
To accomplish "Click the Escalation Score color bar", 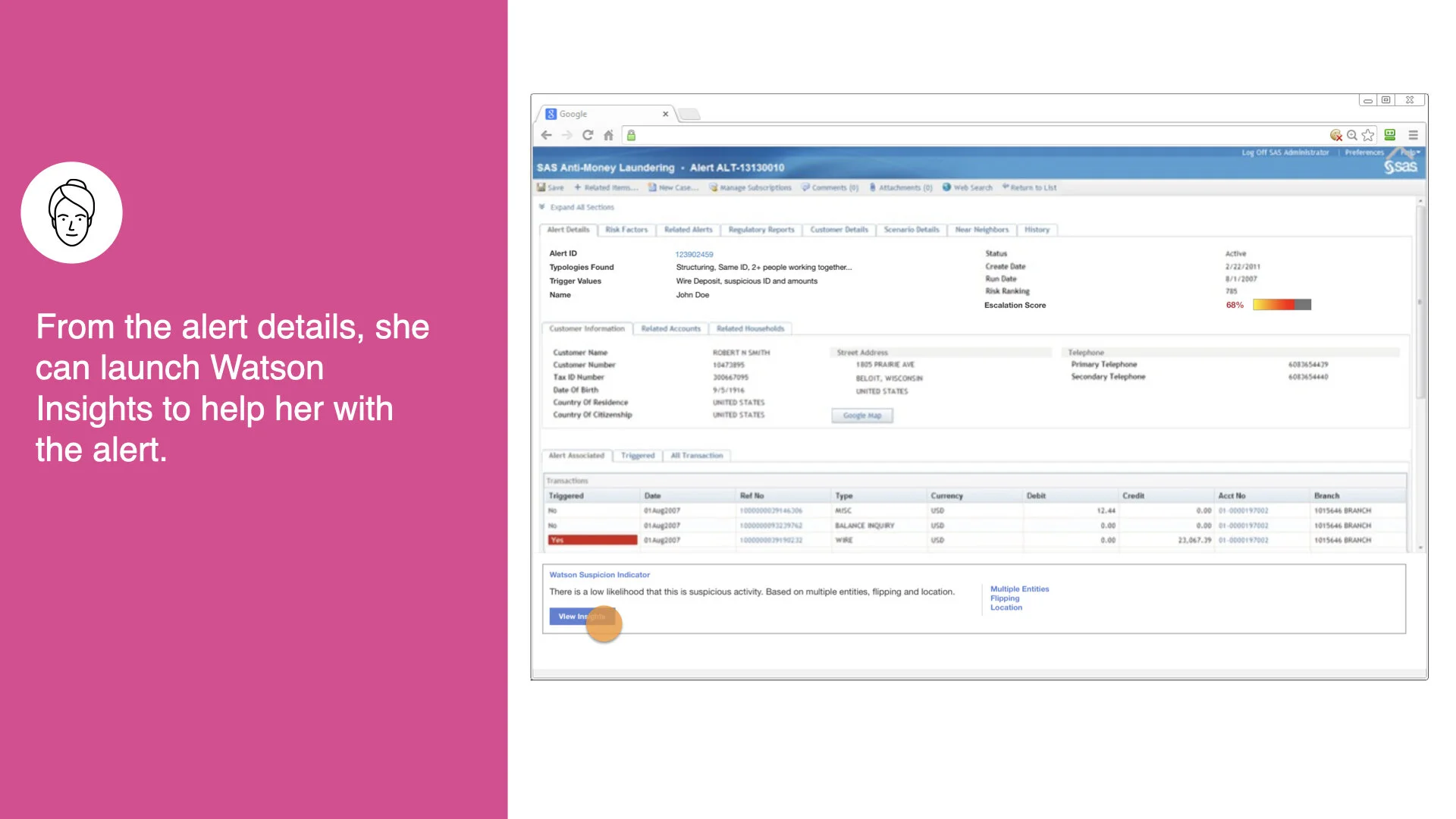I will [x=1282, y=305].
